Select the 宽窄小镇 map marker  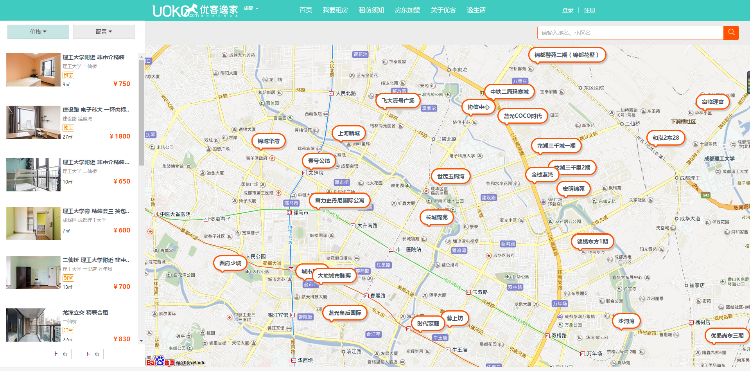230,262
